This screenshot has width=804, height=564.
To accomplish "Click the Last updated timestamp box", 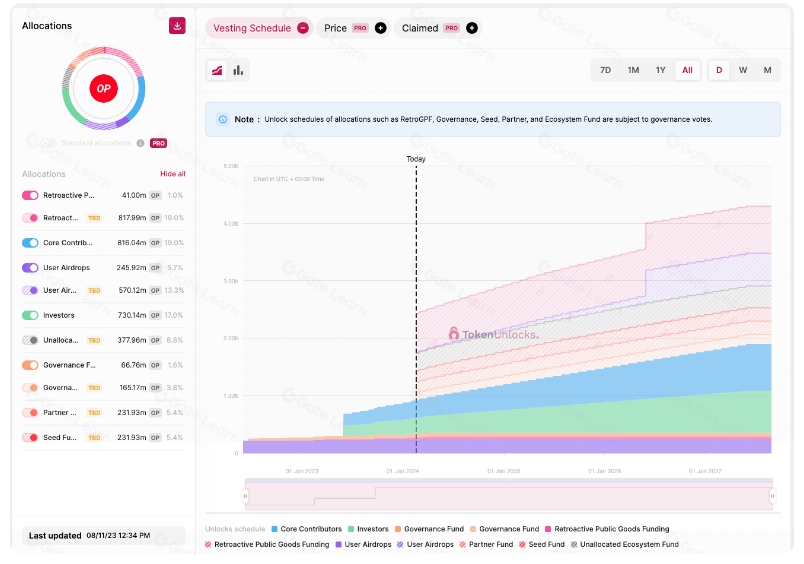I will coord(104,535).
